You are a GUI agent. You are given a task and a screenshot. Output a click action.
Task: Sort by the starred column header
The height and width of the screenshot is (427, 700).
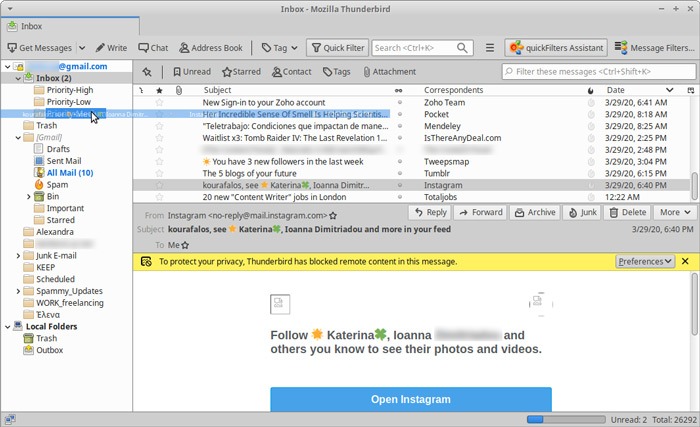coord(159,90)
